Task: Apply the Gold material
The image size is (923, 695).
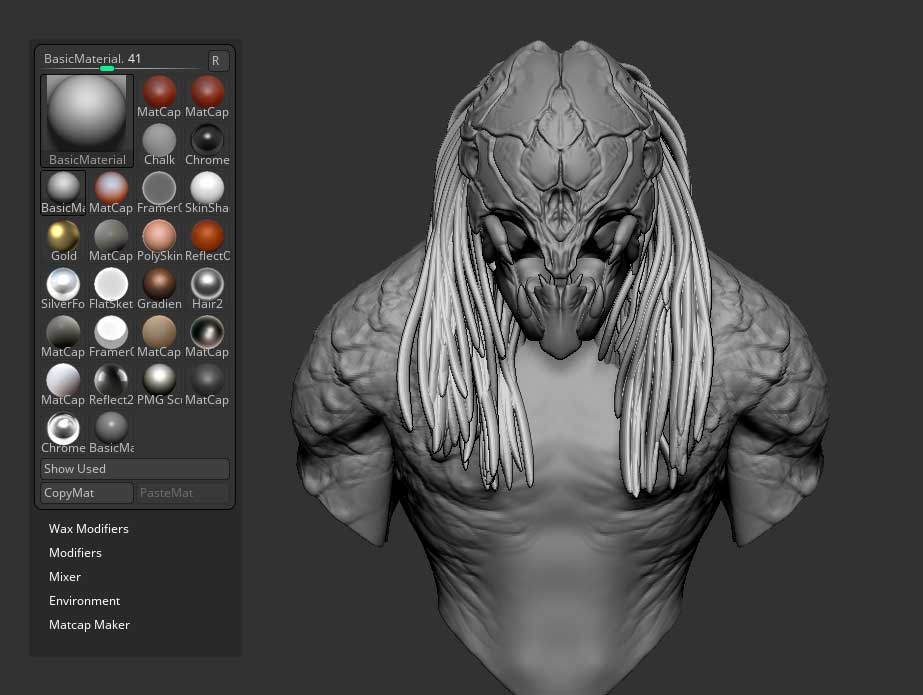Action: coord(63,241)
